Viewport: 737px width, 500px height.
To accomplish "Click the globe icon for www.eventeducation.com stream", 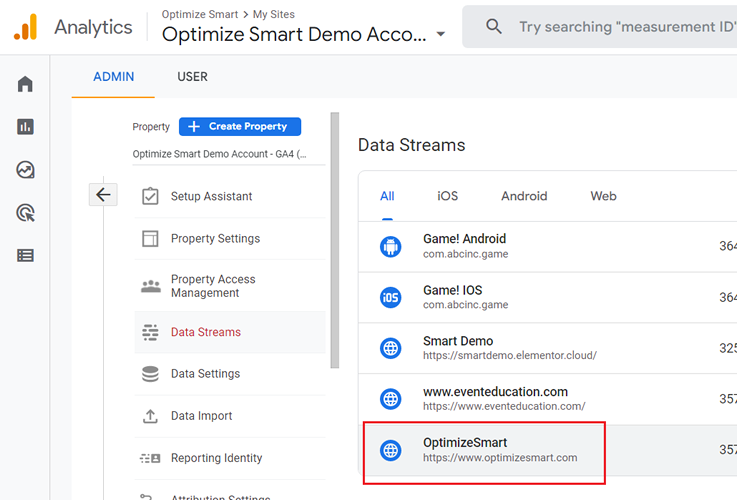I will (x=391, y=399).
